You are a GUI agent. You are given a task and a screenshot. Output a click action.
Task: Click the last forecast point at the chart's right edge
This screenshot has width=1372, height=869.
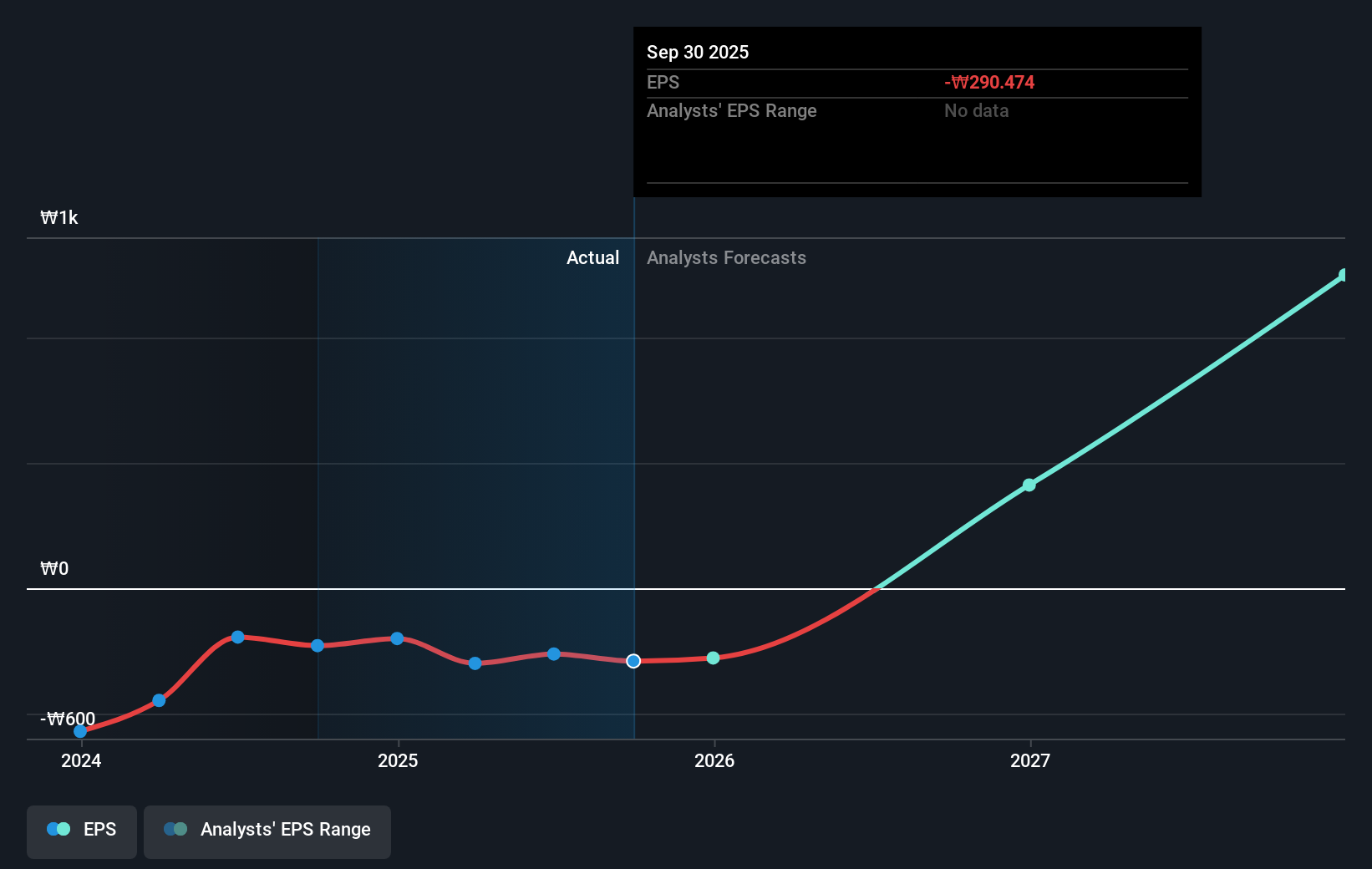coord(1344,275)
